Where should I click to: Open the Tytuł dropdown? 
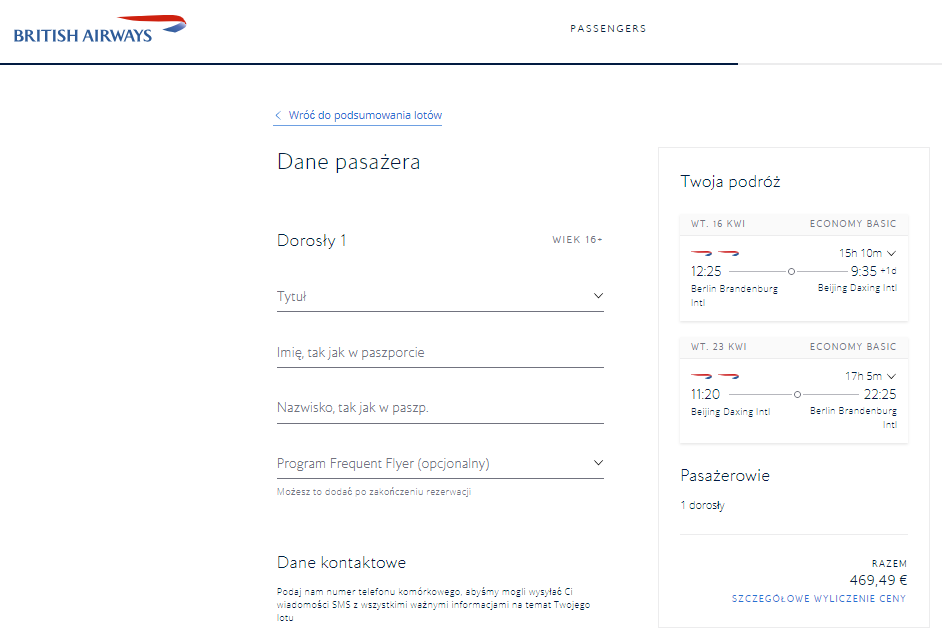(440, 296)
